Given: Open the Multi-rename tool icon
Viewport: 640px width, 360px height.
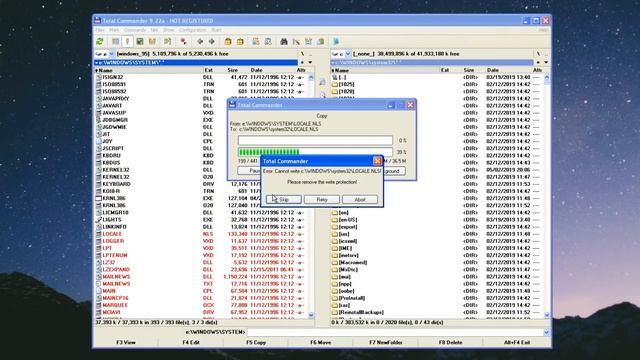Looking at the screenshot, I should coord(296,41).
